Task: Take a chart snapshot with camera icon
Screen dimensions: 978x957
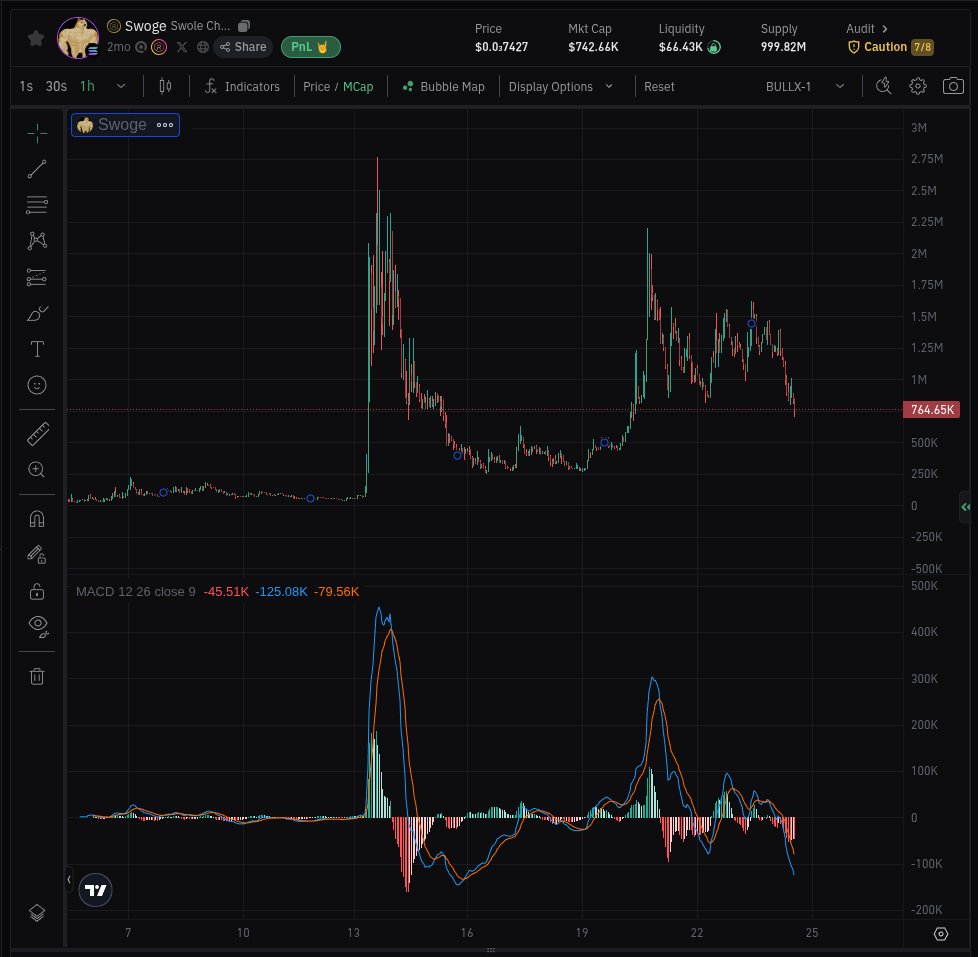Action: point(952,86)
